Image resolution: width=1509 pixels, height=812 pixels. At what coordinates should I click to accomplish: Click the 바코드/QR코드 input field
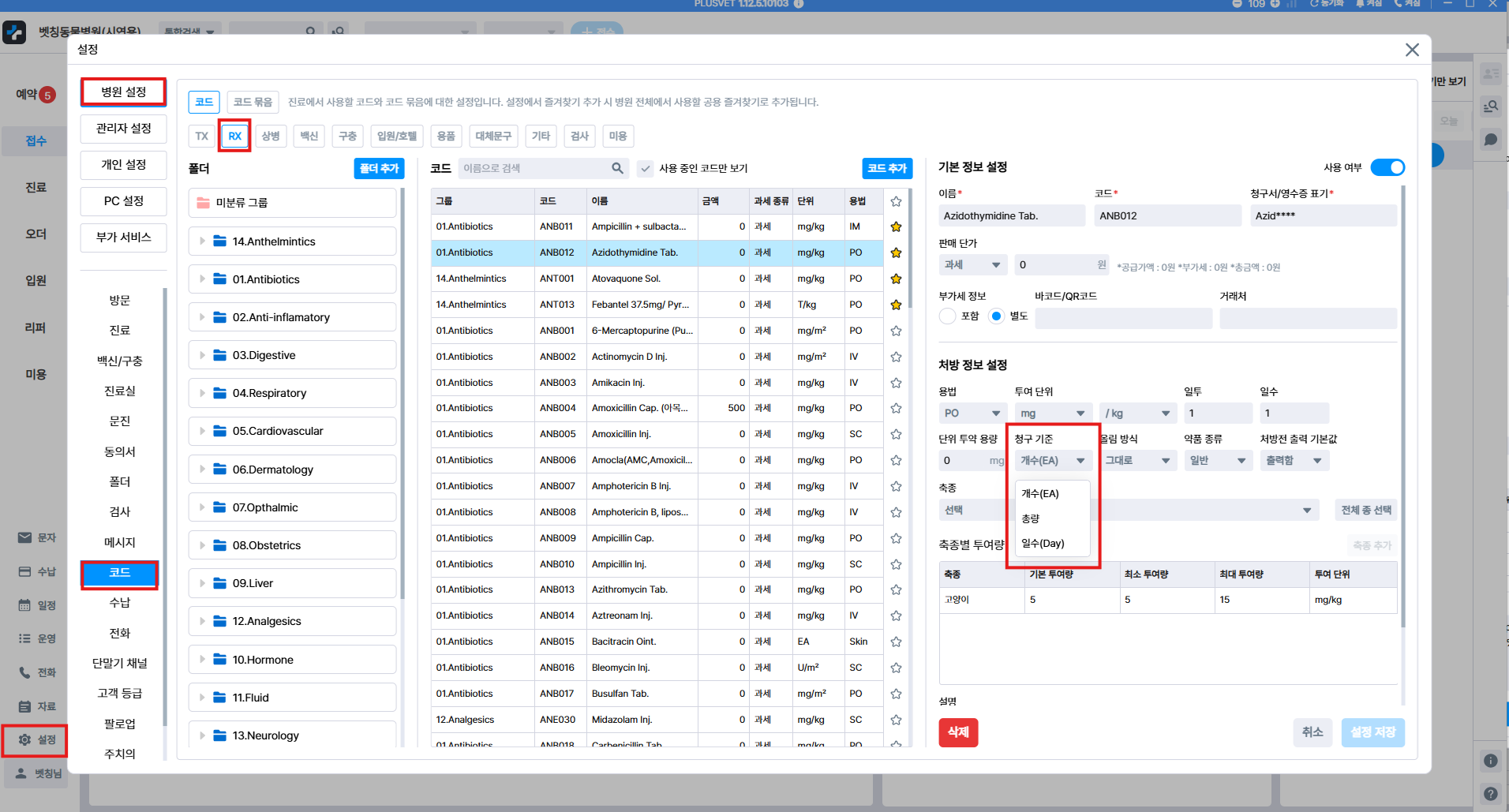[x=1122, y=318]
